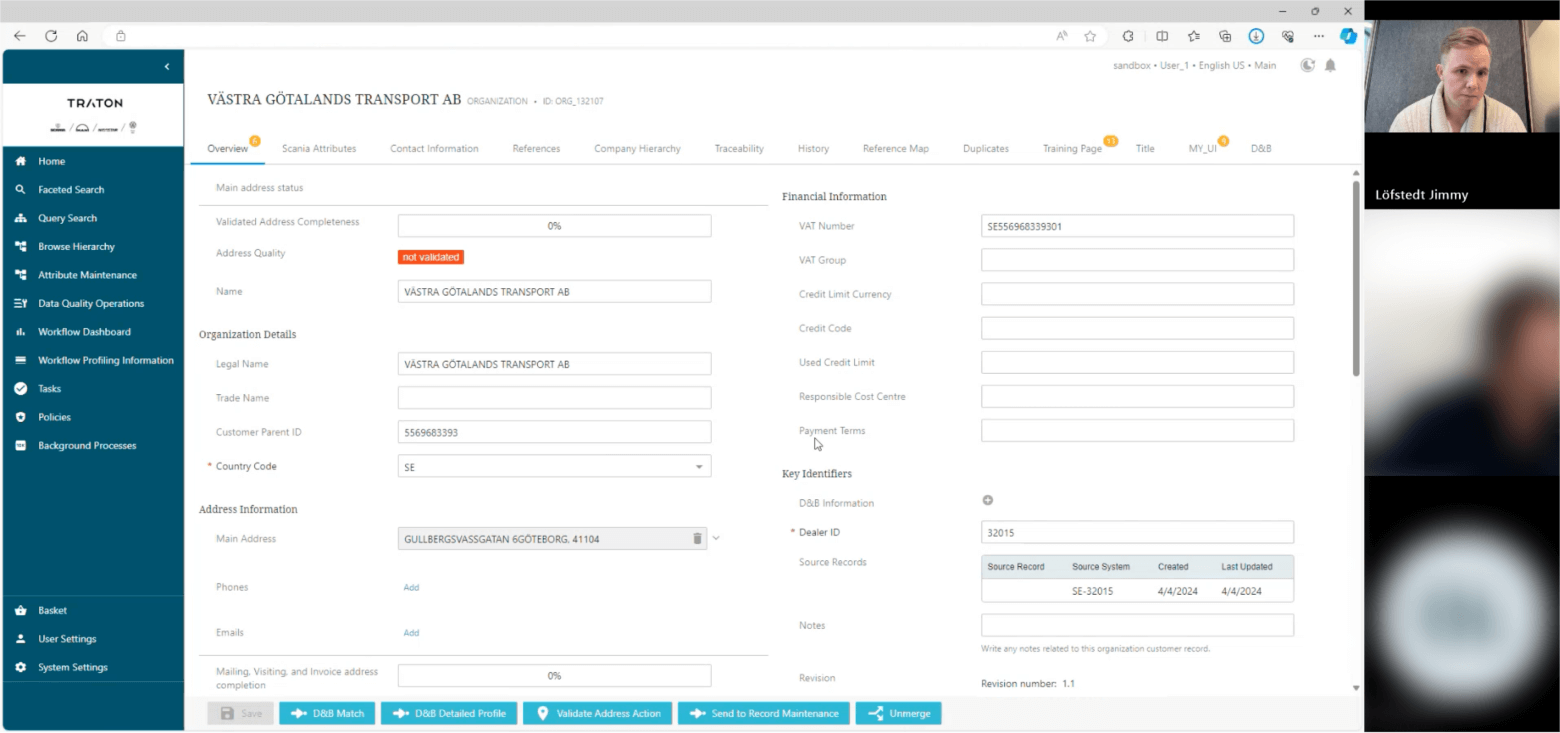
Task: Open the D&B tab
Action: (x=1261, y=149)
